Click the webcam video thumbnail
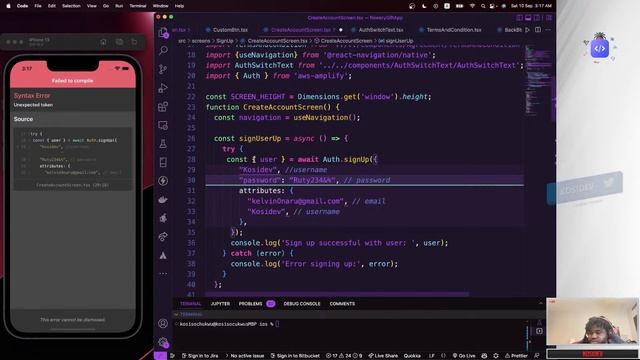Viewport: 640px width, 360px height. [x=592, y=322]
